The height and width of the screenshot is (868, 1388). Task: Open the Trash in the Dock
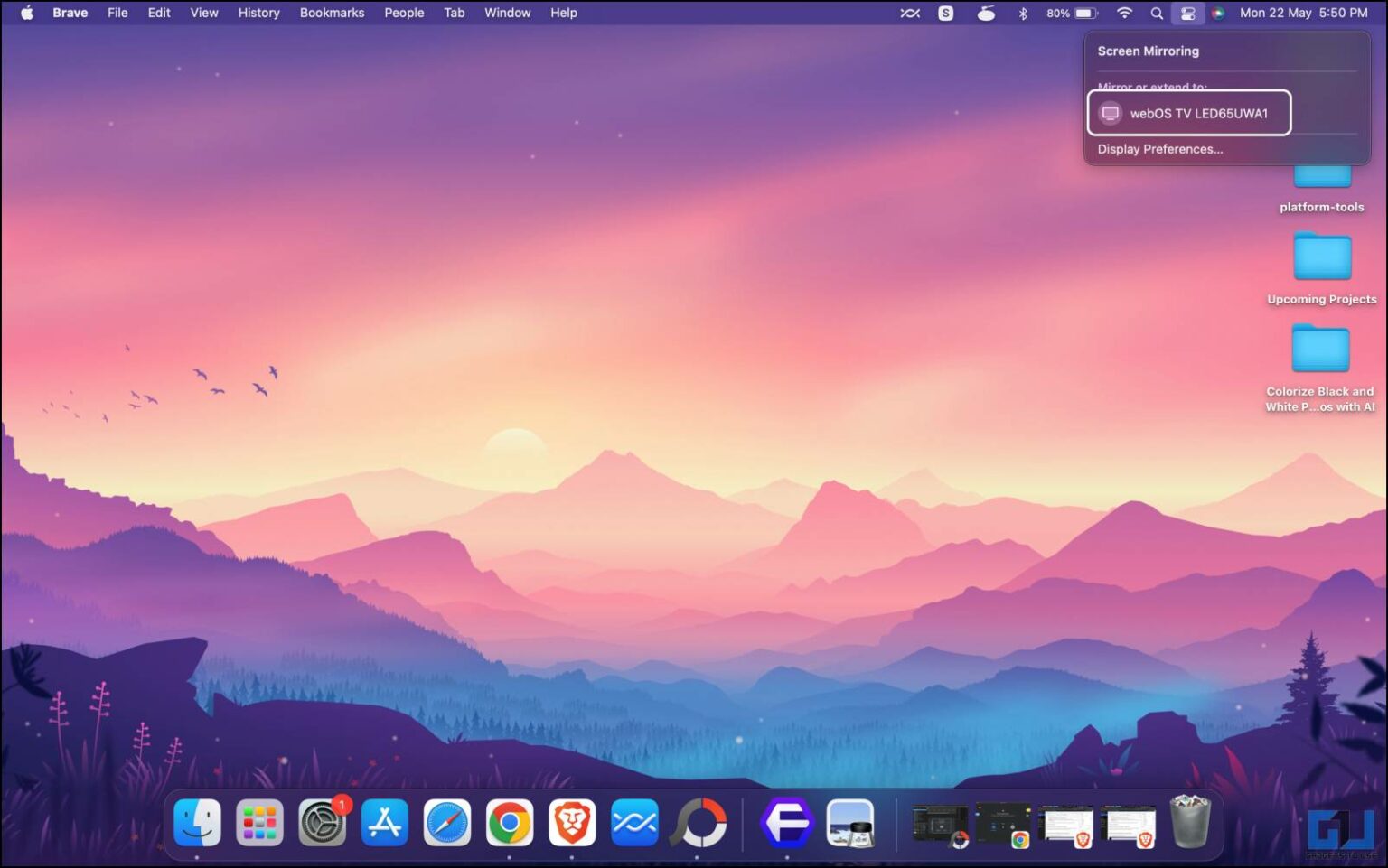[x=1190, y=821]
